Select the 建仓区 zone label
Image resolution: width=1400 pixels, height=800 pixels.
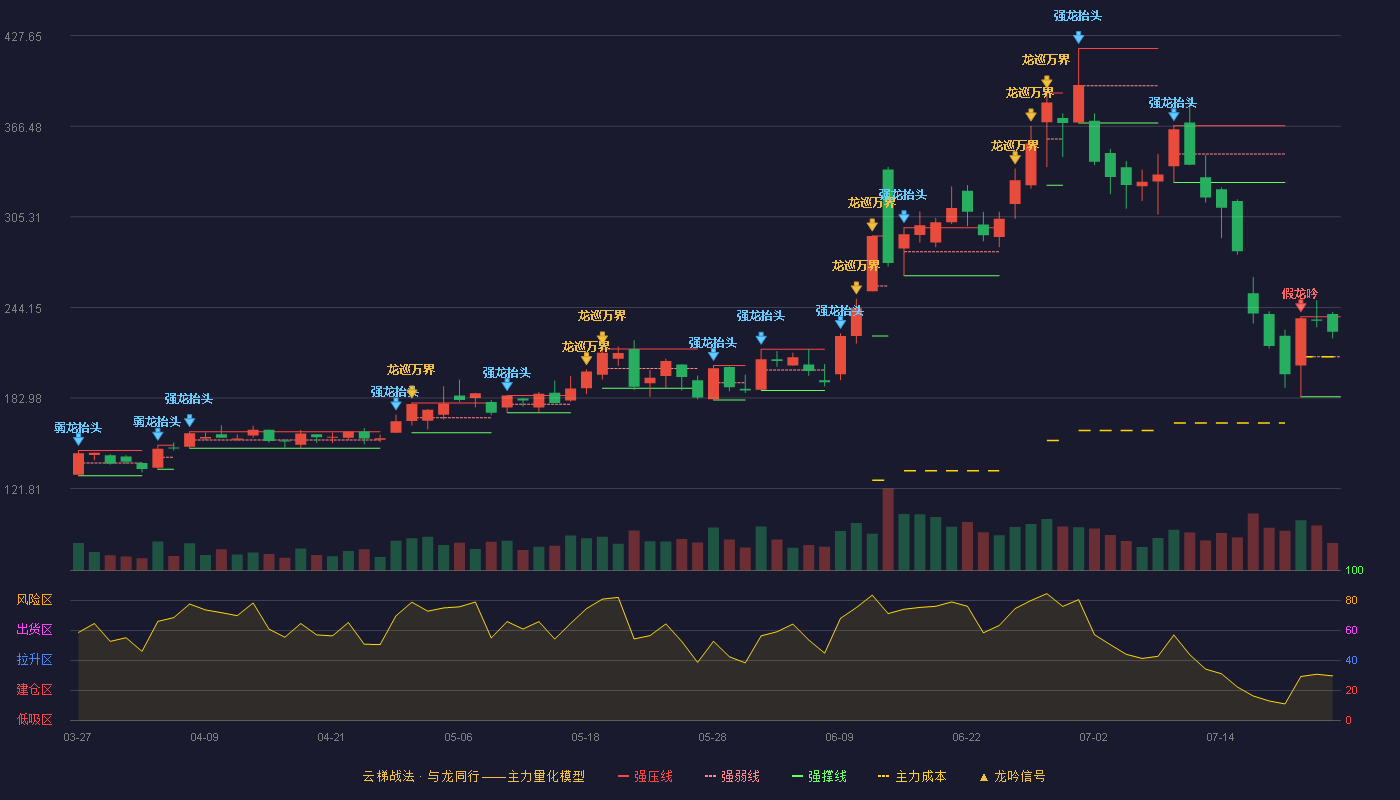pyautogui.click(x=34, y=690)
